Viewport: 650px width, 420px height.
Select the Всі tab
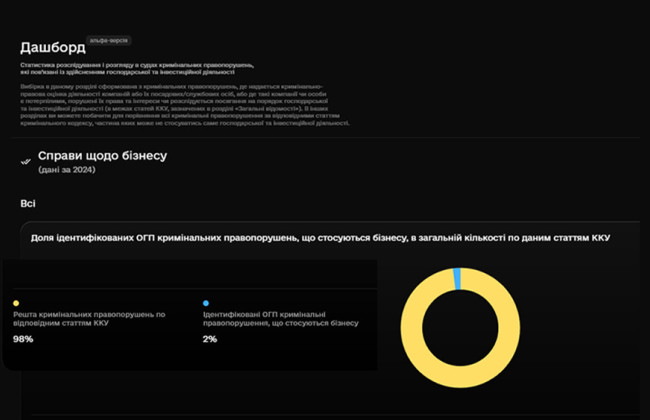[28, 203]
